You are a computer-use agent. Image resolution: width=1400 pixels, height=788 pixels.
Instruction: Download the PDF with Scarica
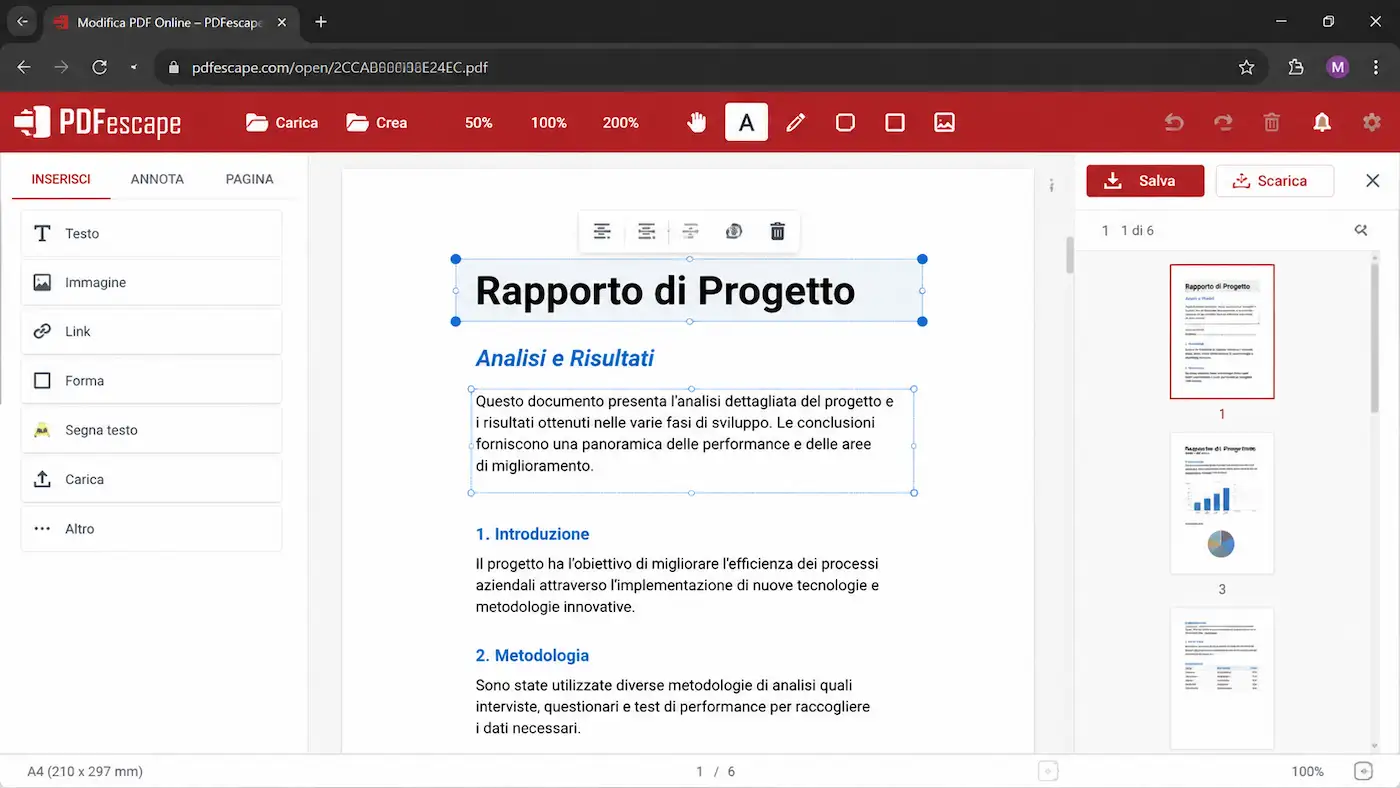[x=1275, y=181]
